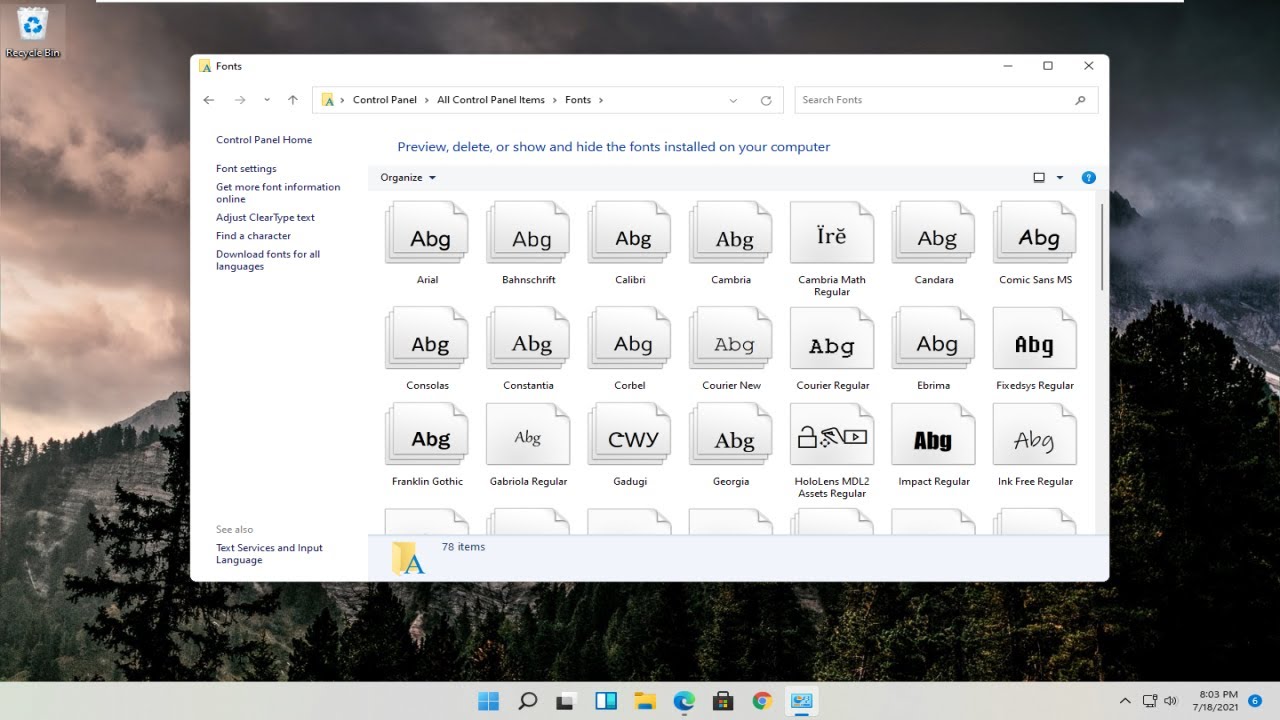Viewport: 1280px width, 720px height.
Task: Select the Candara font icon
Action: 934,233
